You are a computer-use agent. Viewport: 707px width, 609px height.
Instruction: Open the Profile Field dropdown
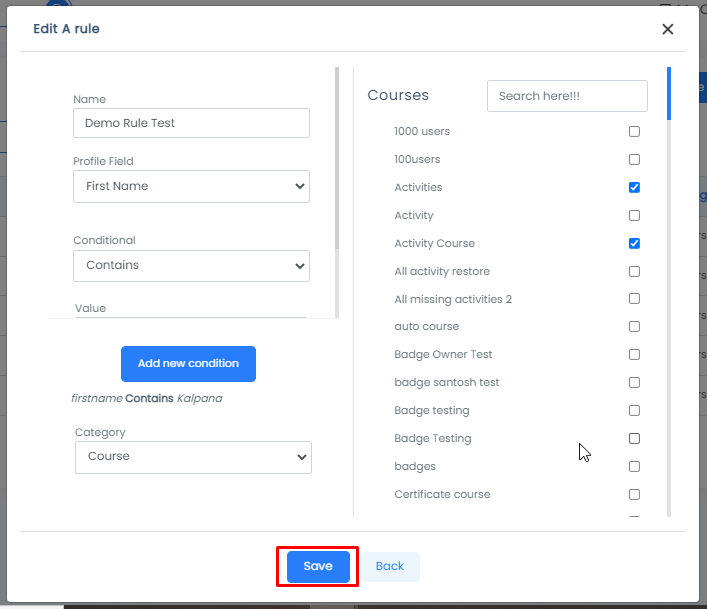(x=191, y=186)
